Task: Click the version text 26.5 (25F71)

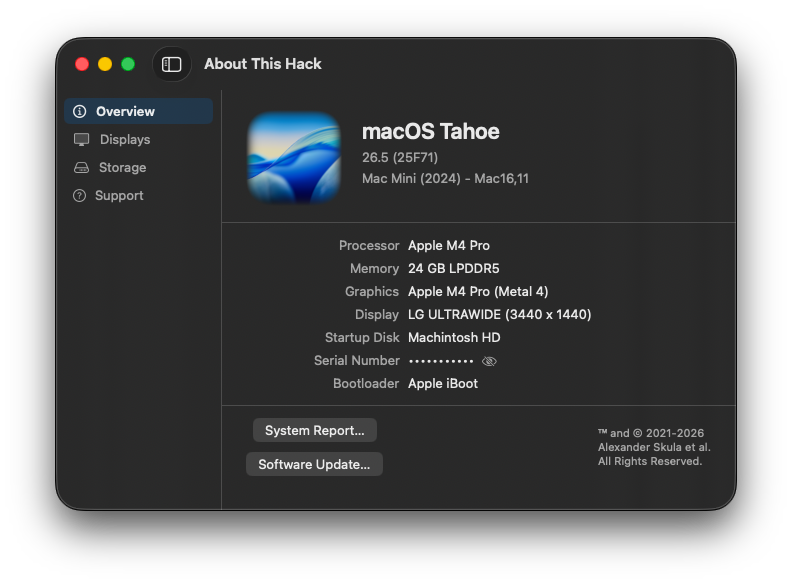Action: tap(400, 158)
